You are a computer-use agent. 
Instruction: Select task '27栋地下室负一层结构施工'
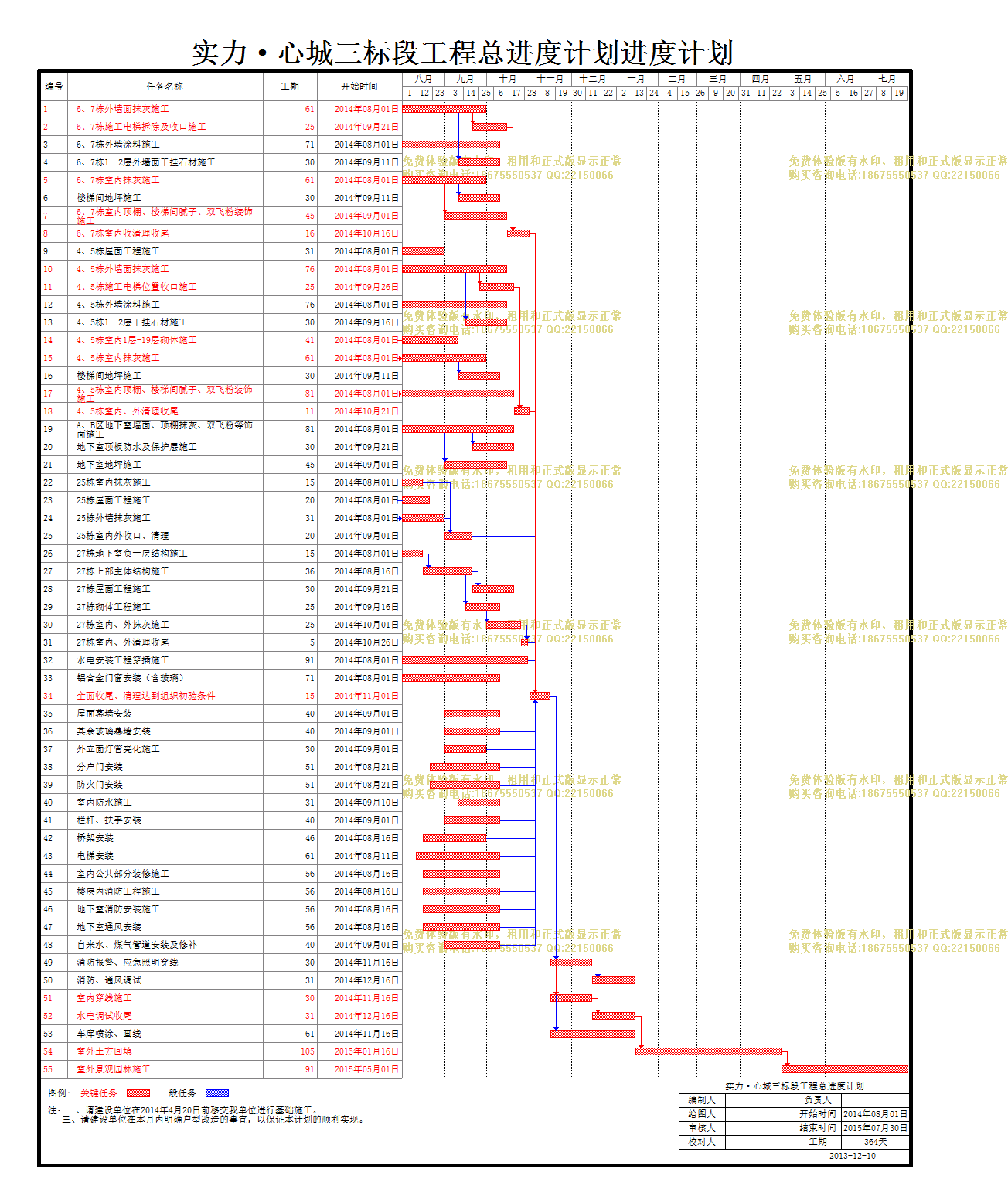(x=131, y=554)
